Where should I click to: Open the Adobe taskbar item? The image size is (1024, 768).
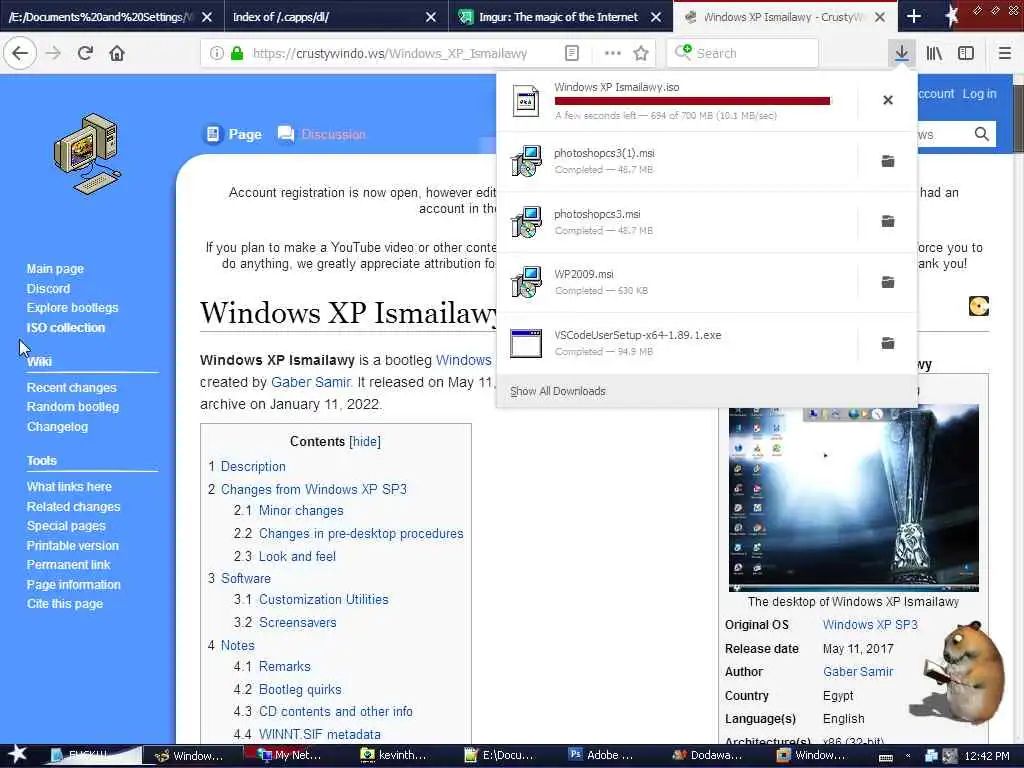(x=601, y=755)
